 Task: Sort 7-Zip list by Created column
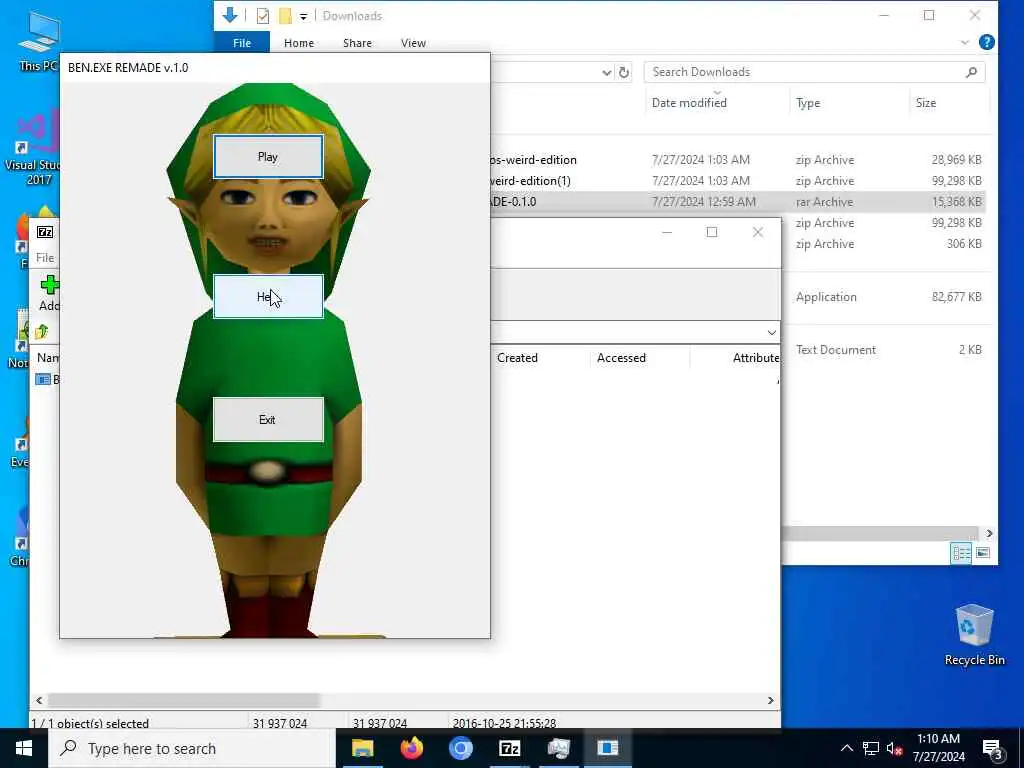tap(517, 358)
